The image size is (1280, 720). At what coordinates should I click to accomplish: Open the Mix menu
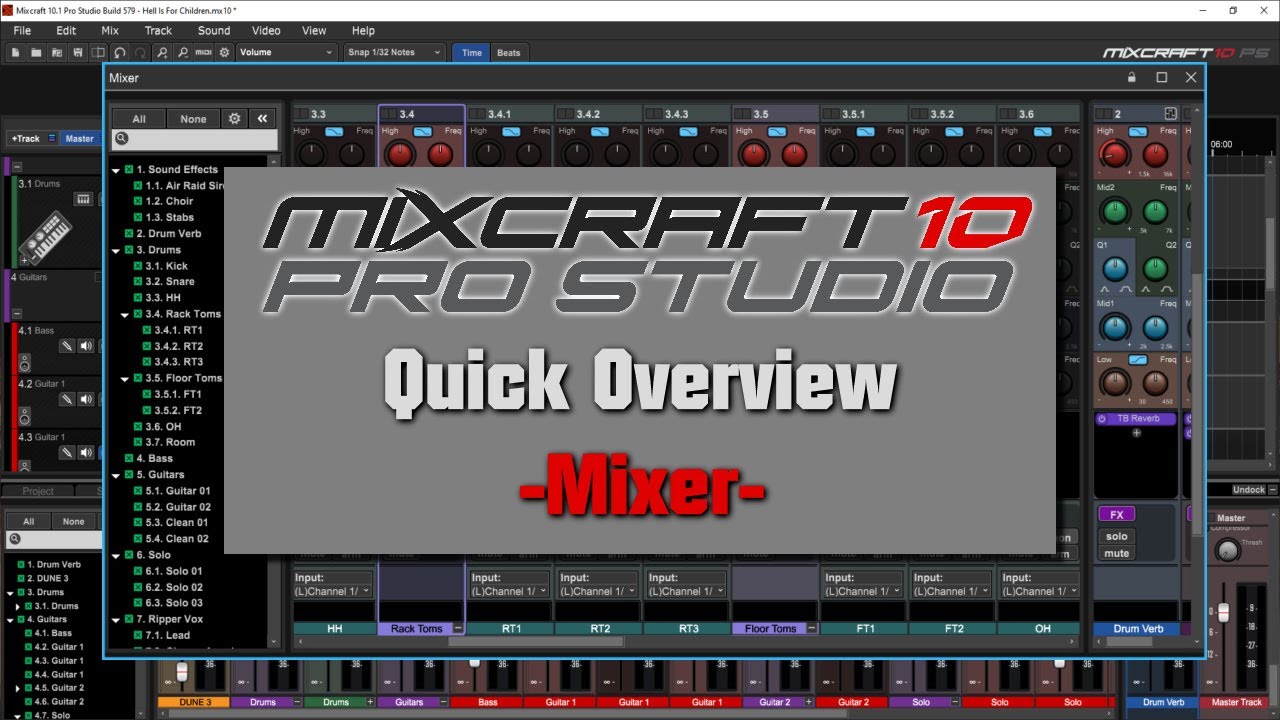(110, 31)
